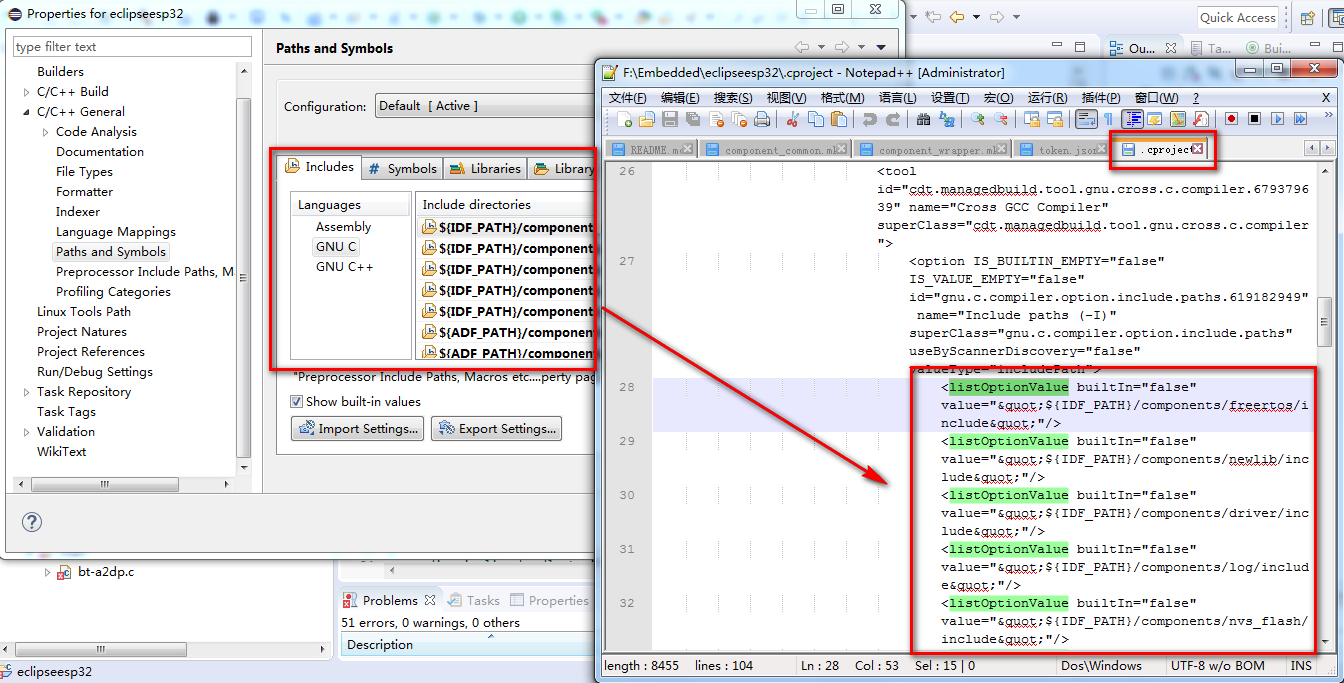The width and height of the screenshot is (1344, 683).
Task: Click the Replace icon in Notepad++ toolbar
Action: (x=947, y=119)
